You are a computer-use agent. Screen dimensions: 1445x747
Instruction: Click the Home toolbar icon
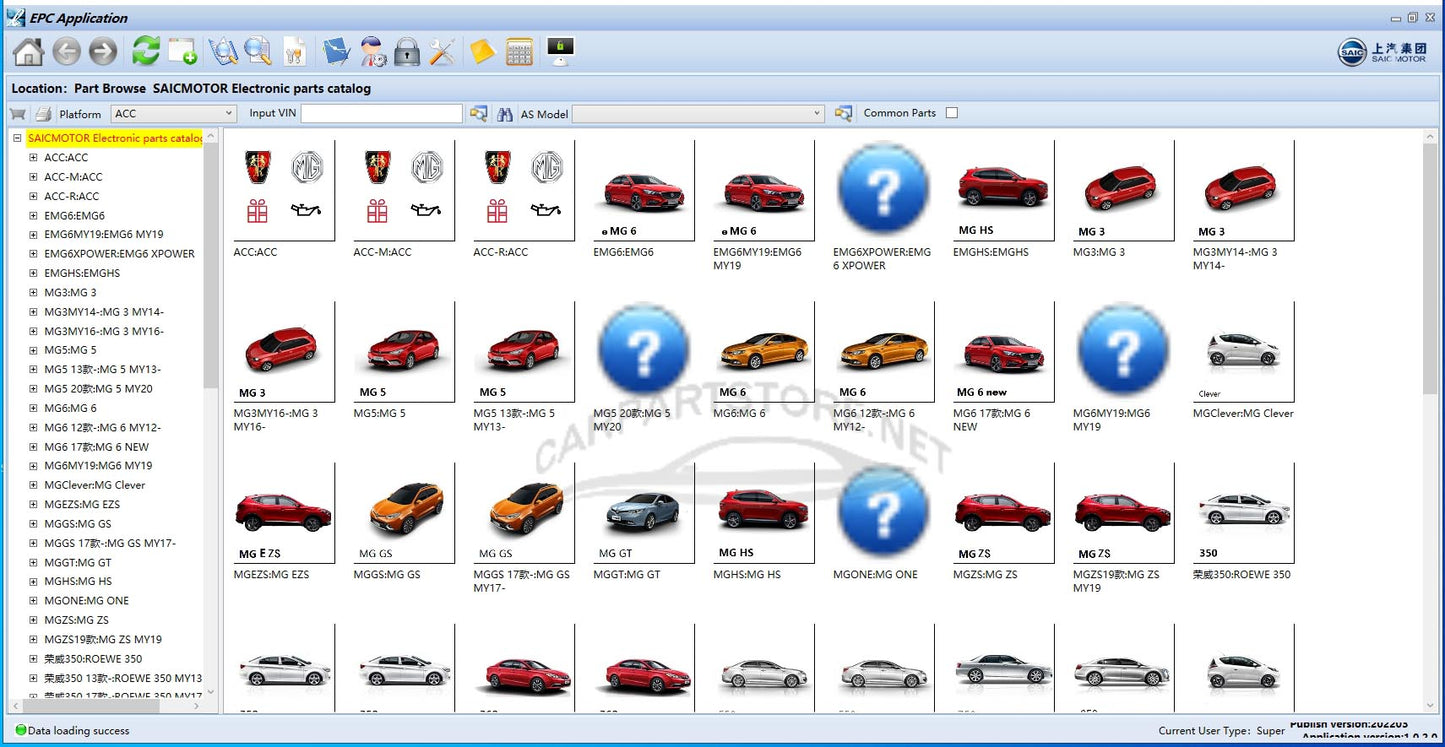pos(28,51)
